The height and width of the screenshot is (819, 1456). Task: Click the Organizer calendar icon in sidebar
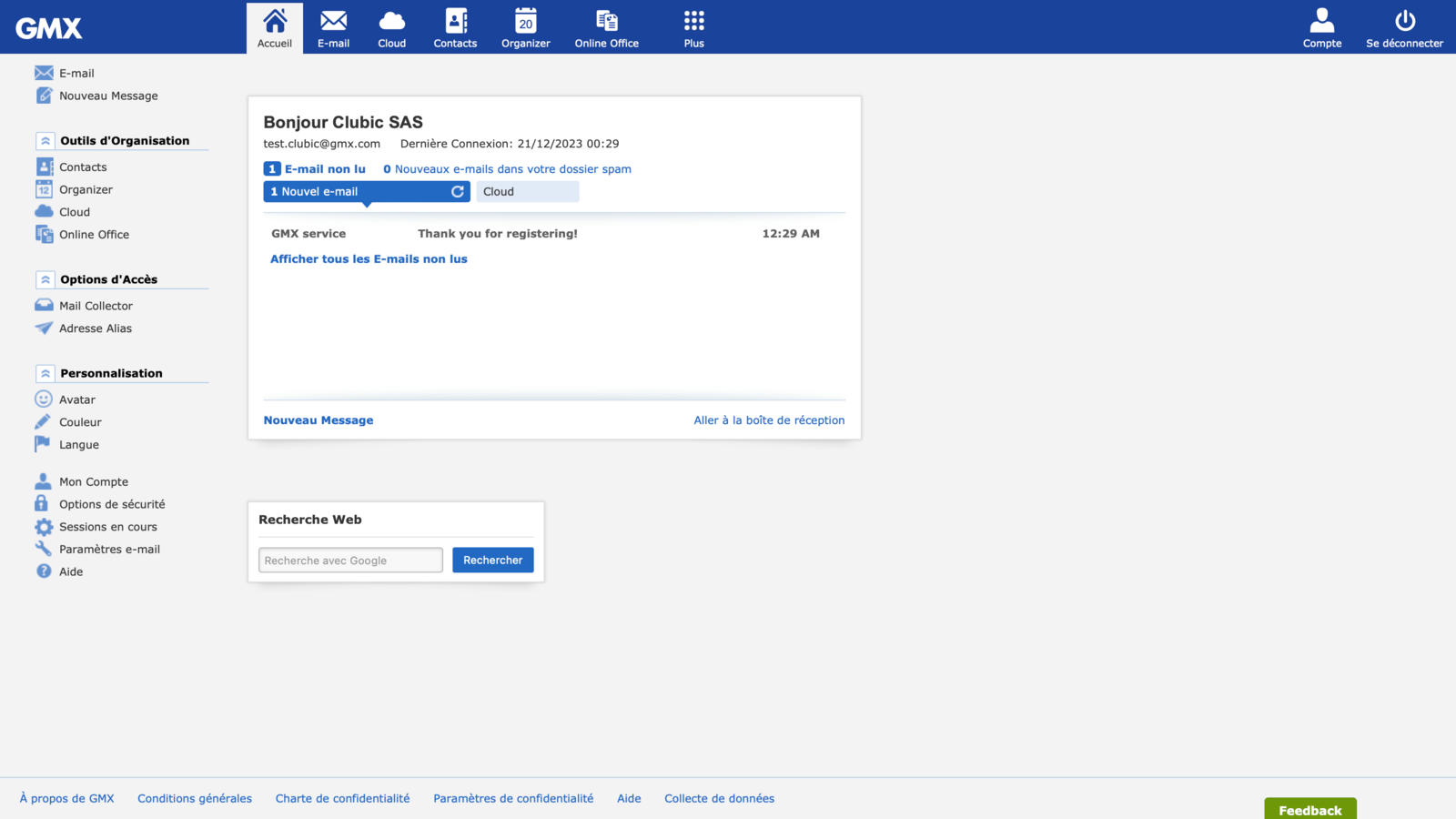point(44,189)
